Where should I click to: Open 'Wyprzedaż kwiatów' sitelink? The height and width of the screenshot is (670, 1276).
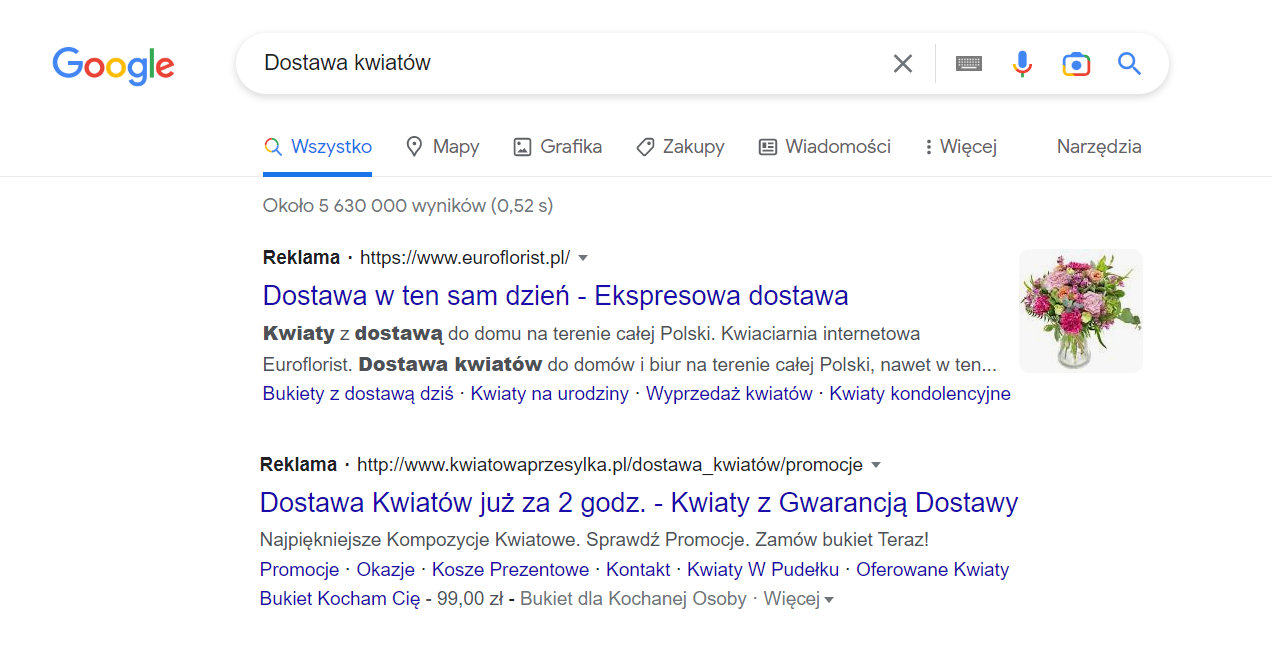[x=729, y=394]
